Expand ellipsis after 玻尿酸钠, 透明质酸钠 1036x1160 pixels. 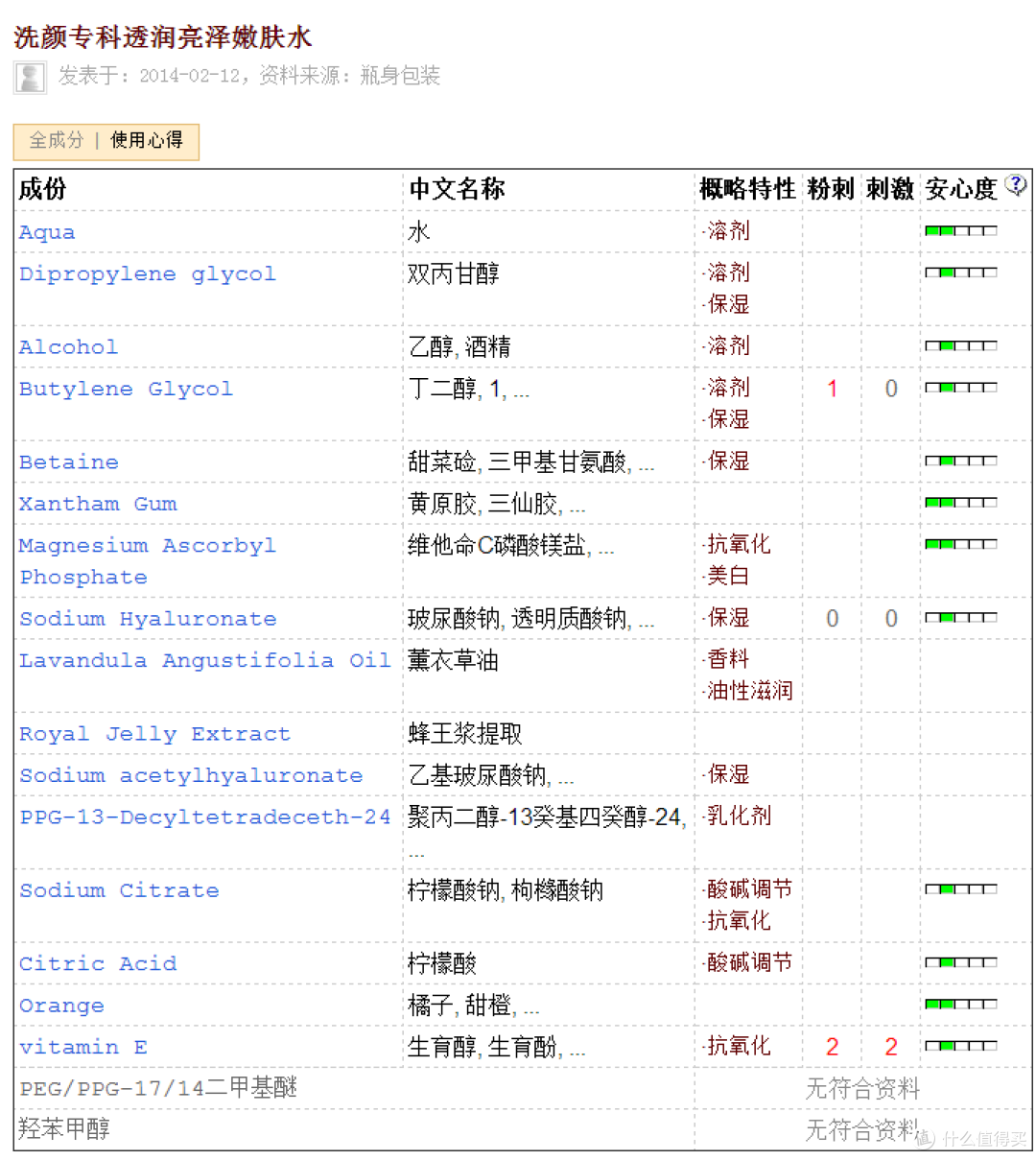[x=647, y=624]
